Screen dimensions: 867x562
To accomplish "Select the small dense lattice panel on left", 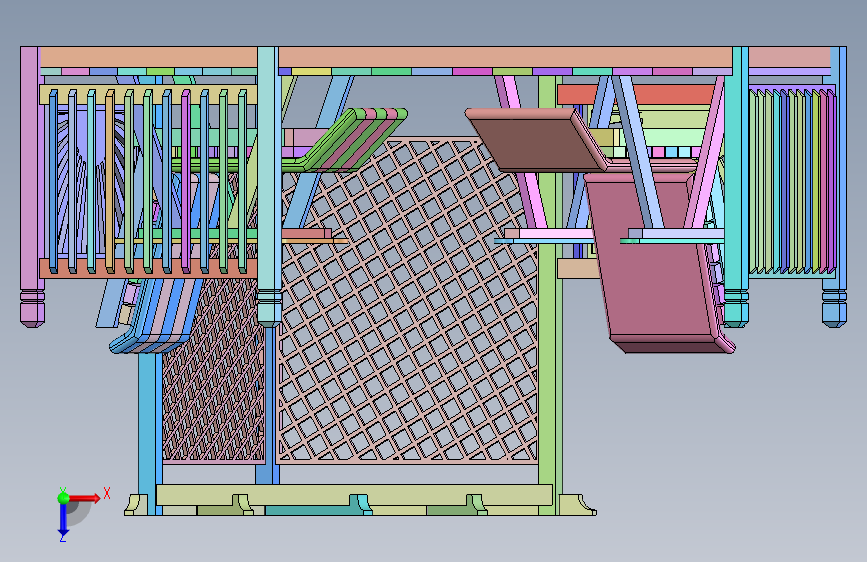I will pos(213,370).
